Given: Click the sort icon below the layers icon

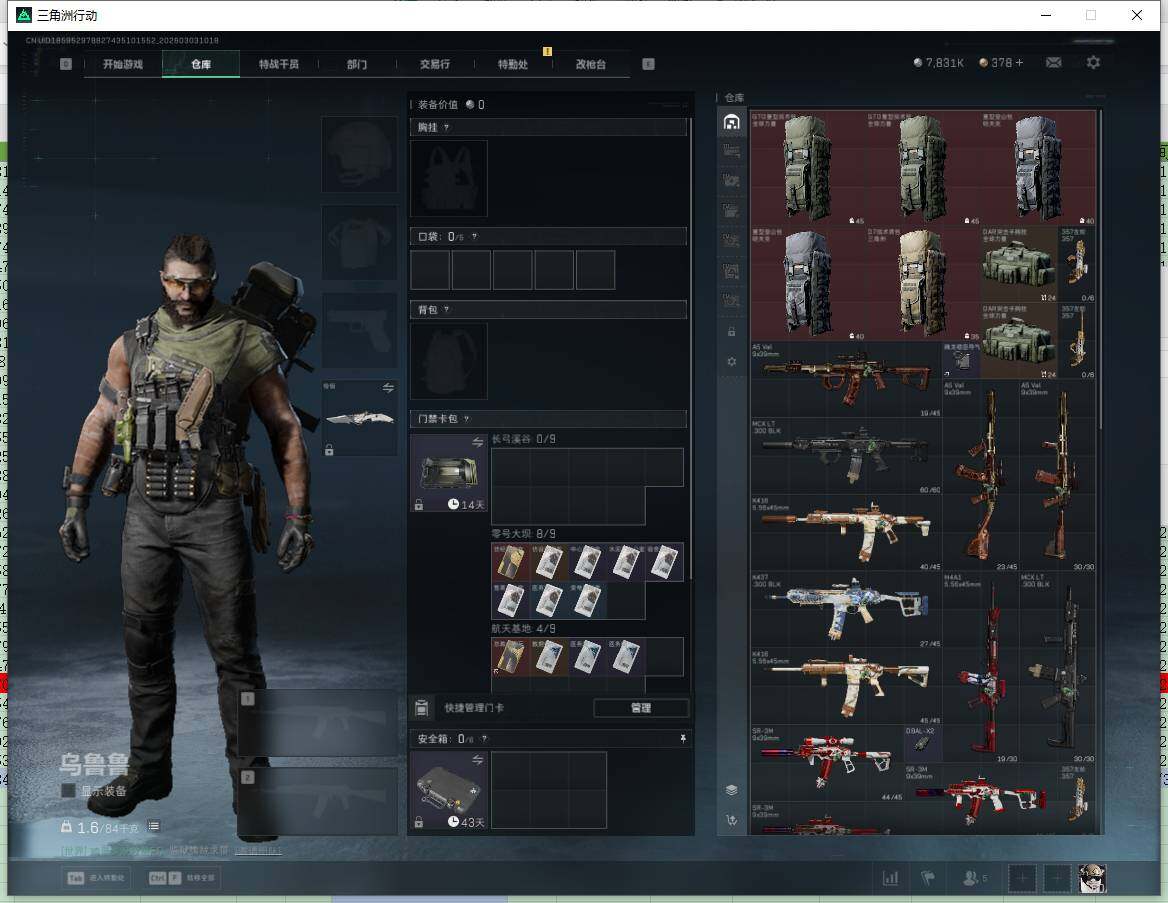Looking at the screenshot, I should (731, 820).
